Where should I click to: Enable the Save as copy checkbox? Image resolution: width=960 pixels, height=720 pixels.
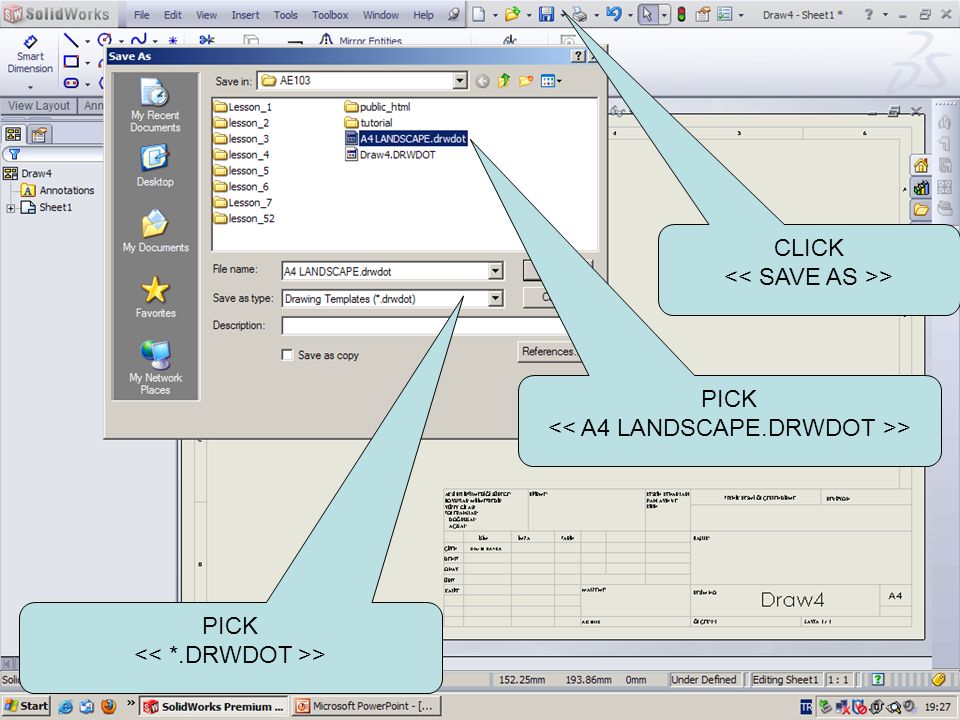[287, 354]
